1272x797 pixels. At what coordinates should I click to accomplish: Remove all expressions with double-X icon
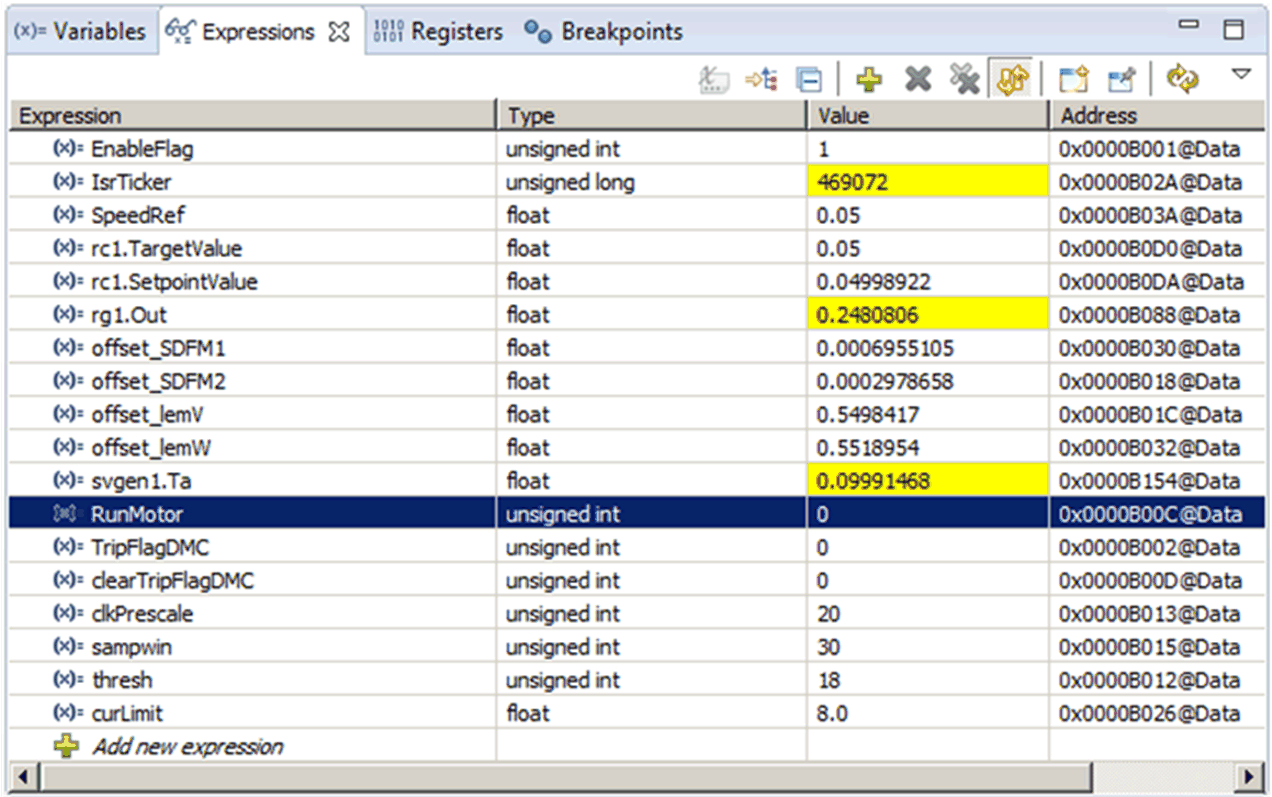point(963,80)
